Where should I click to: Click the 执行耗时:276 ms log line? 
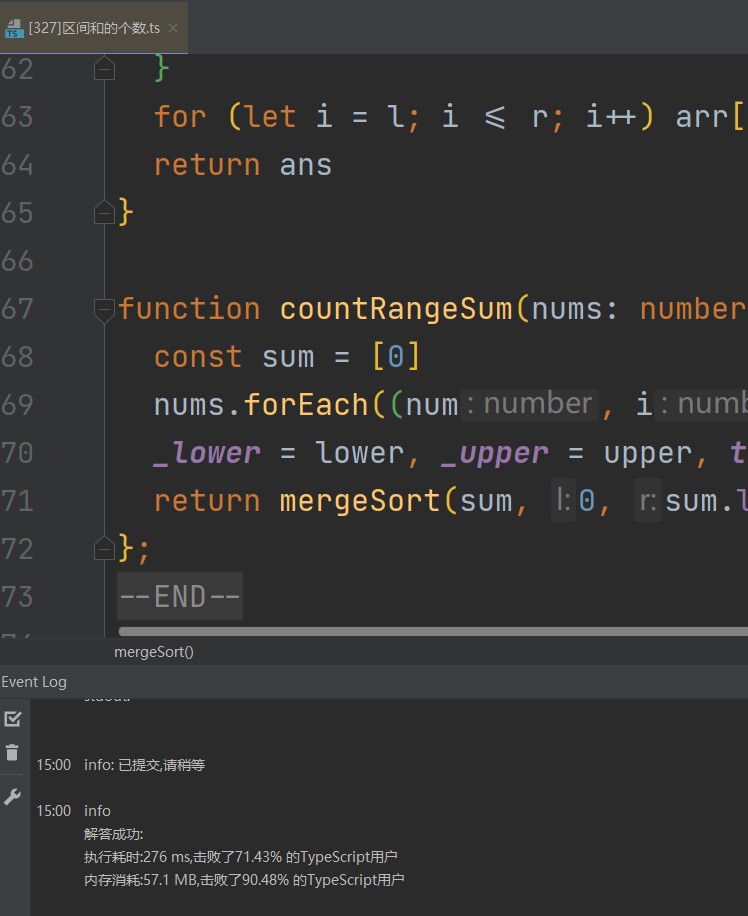[240, 857]
